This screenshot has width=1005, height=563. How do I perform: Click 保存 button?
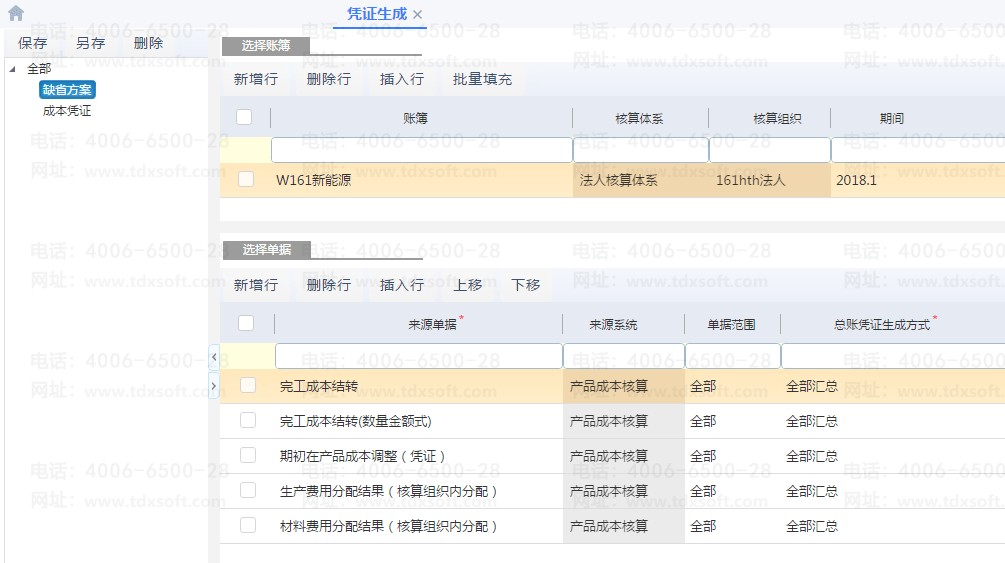coord(33,43)
